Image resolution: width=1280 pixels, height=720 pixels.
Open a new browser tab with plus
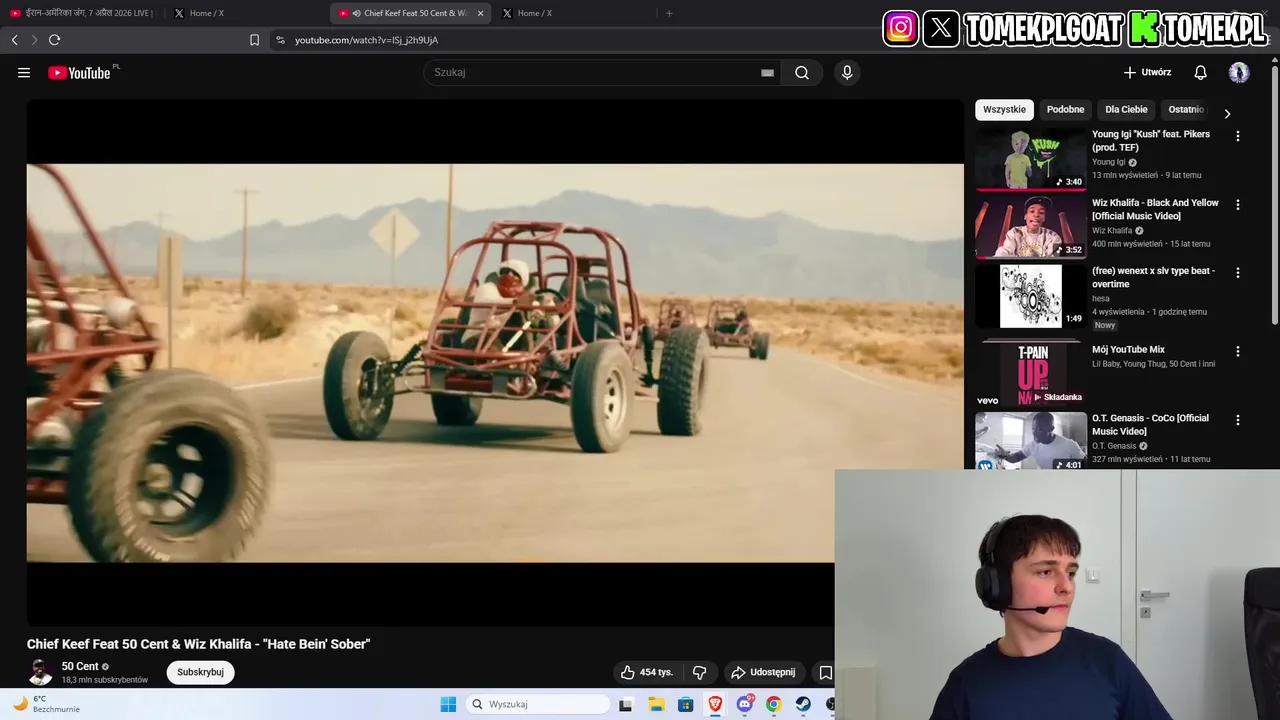tap(669, 13)
